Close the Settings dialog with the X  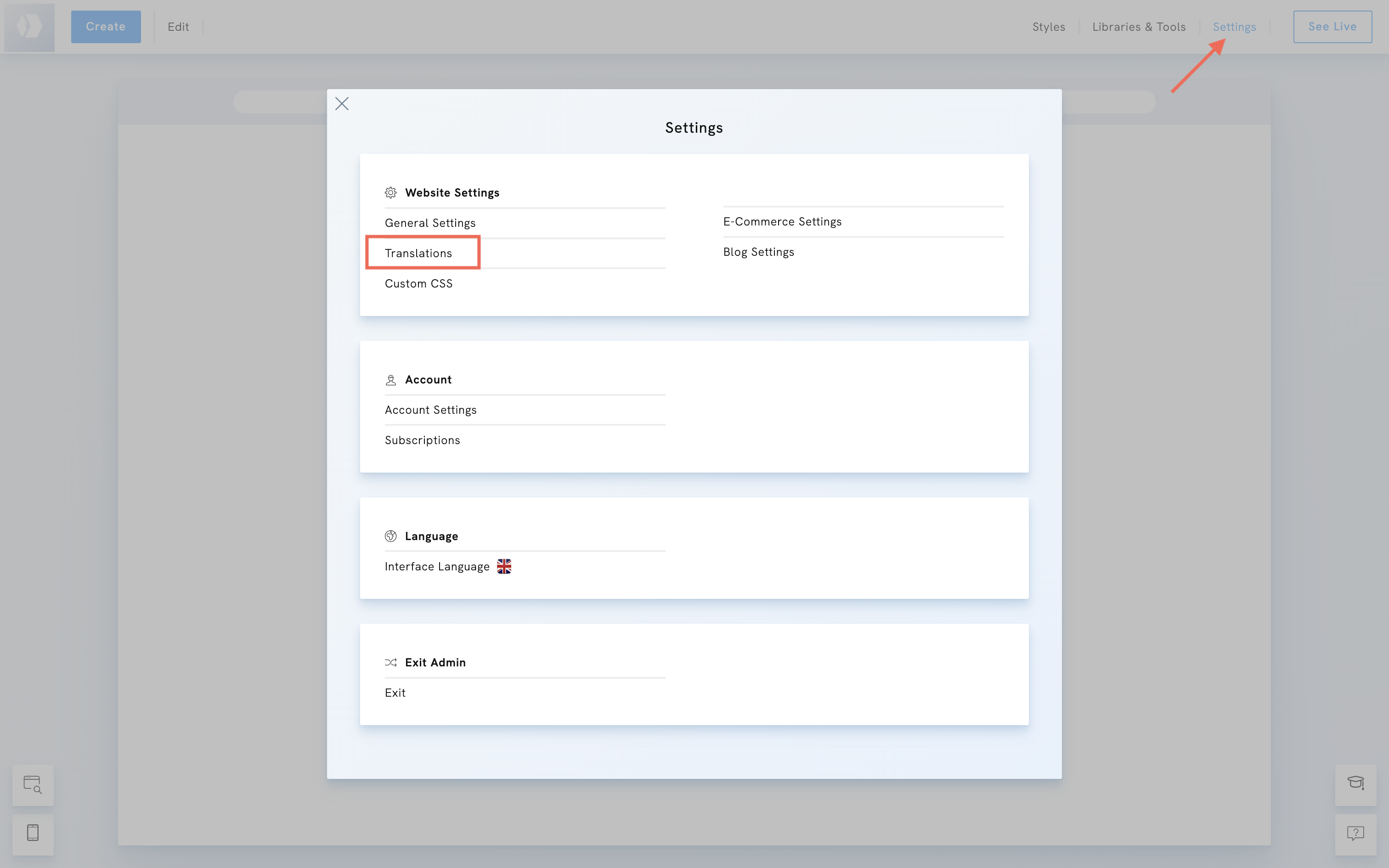[342, 104]
